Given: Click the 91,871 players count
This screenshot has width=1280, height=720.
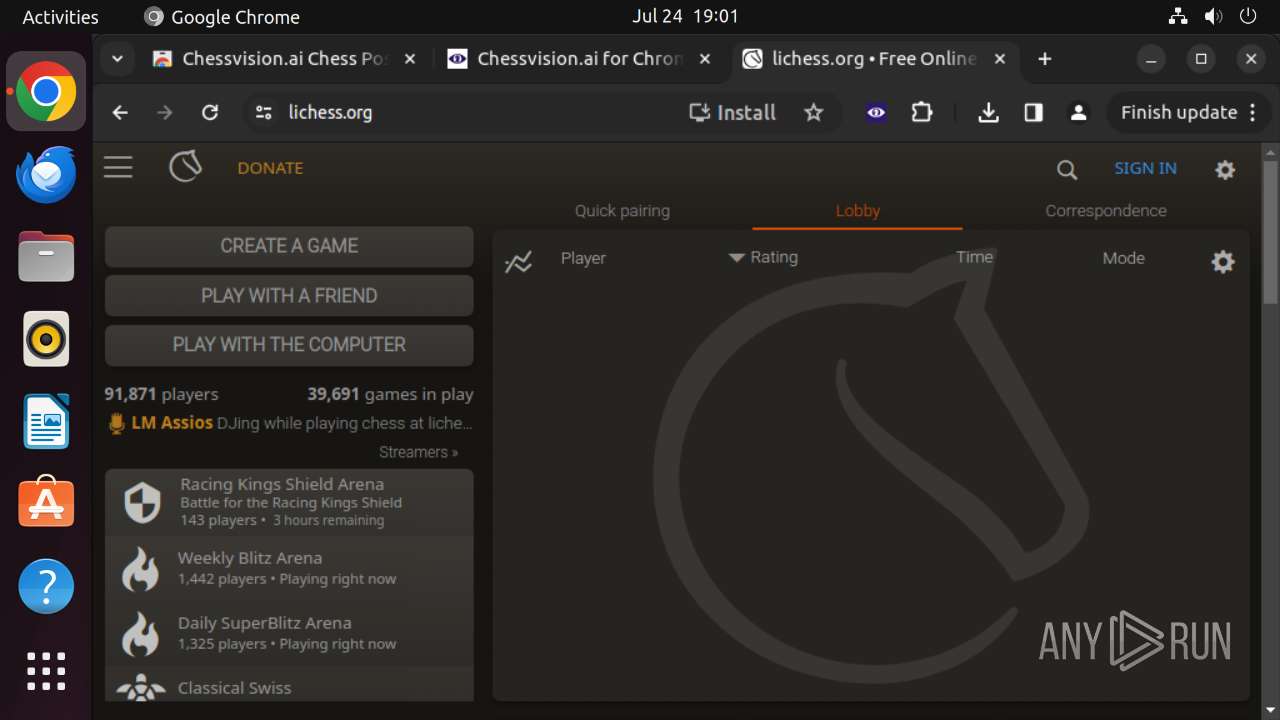Looking at the screenshot, I should tap(161, 394).
